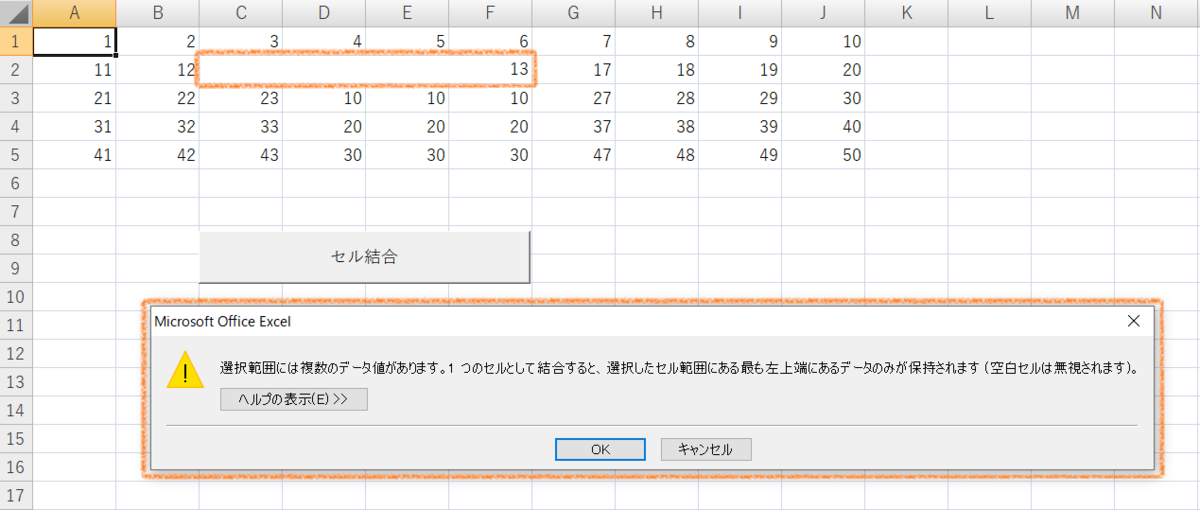Expand help with ヘルプの表示(E) >> button

(x=294, y=400)
